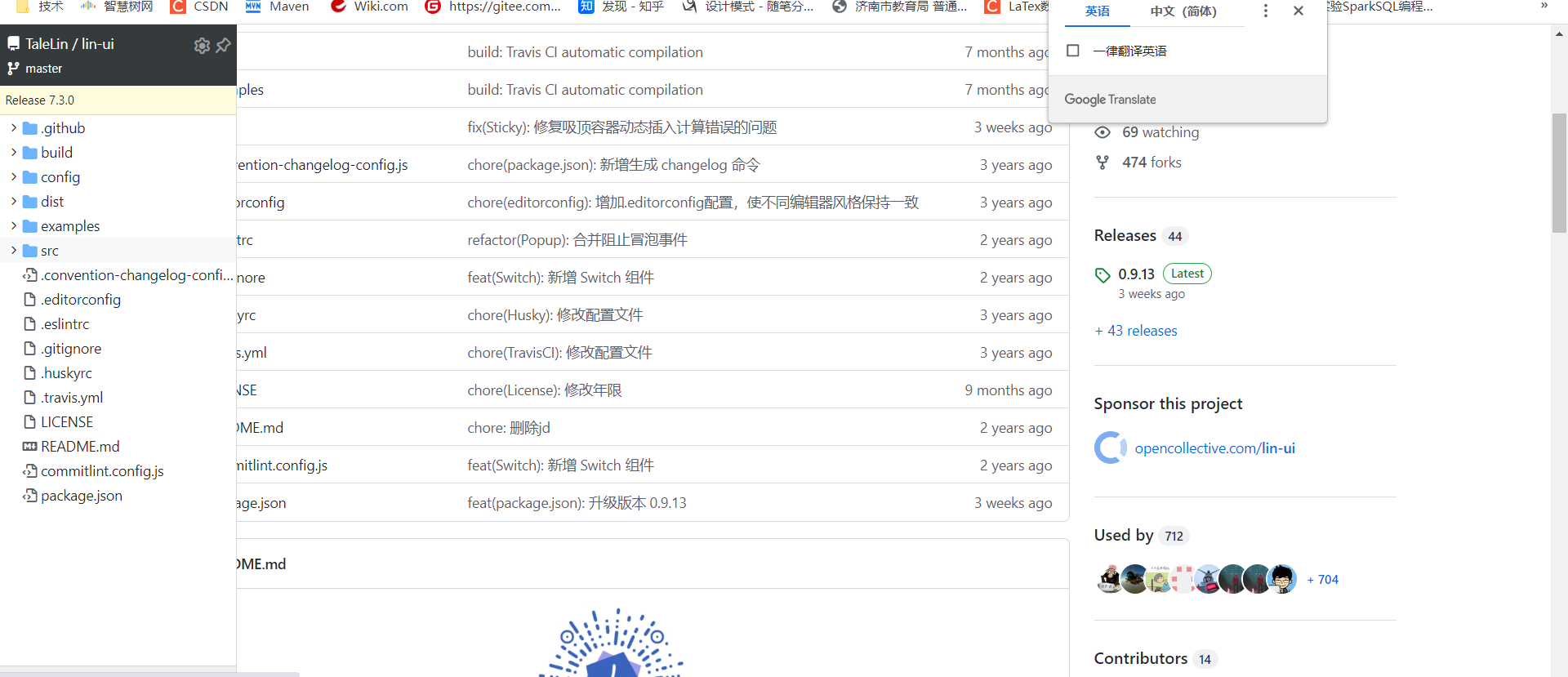Open the 智慧树网 bookmark
Image resolution: width=1568 pixels, height=677 pixels.
pyautogui.click(x=117, y=7)
